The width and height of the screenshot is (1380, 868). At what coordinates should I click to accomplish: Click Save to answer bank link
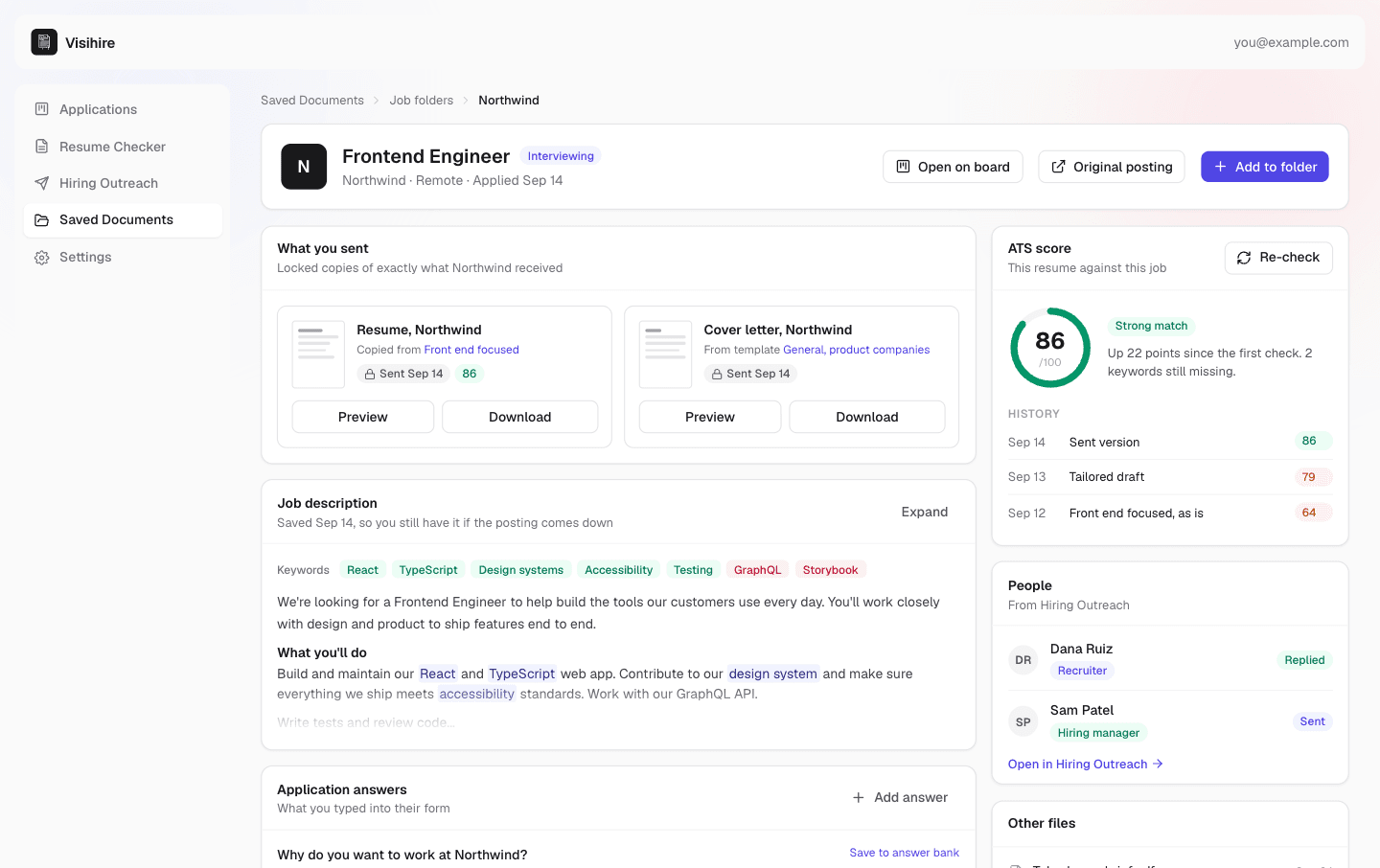coord(904,853)
